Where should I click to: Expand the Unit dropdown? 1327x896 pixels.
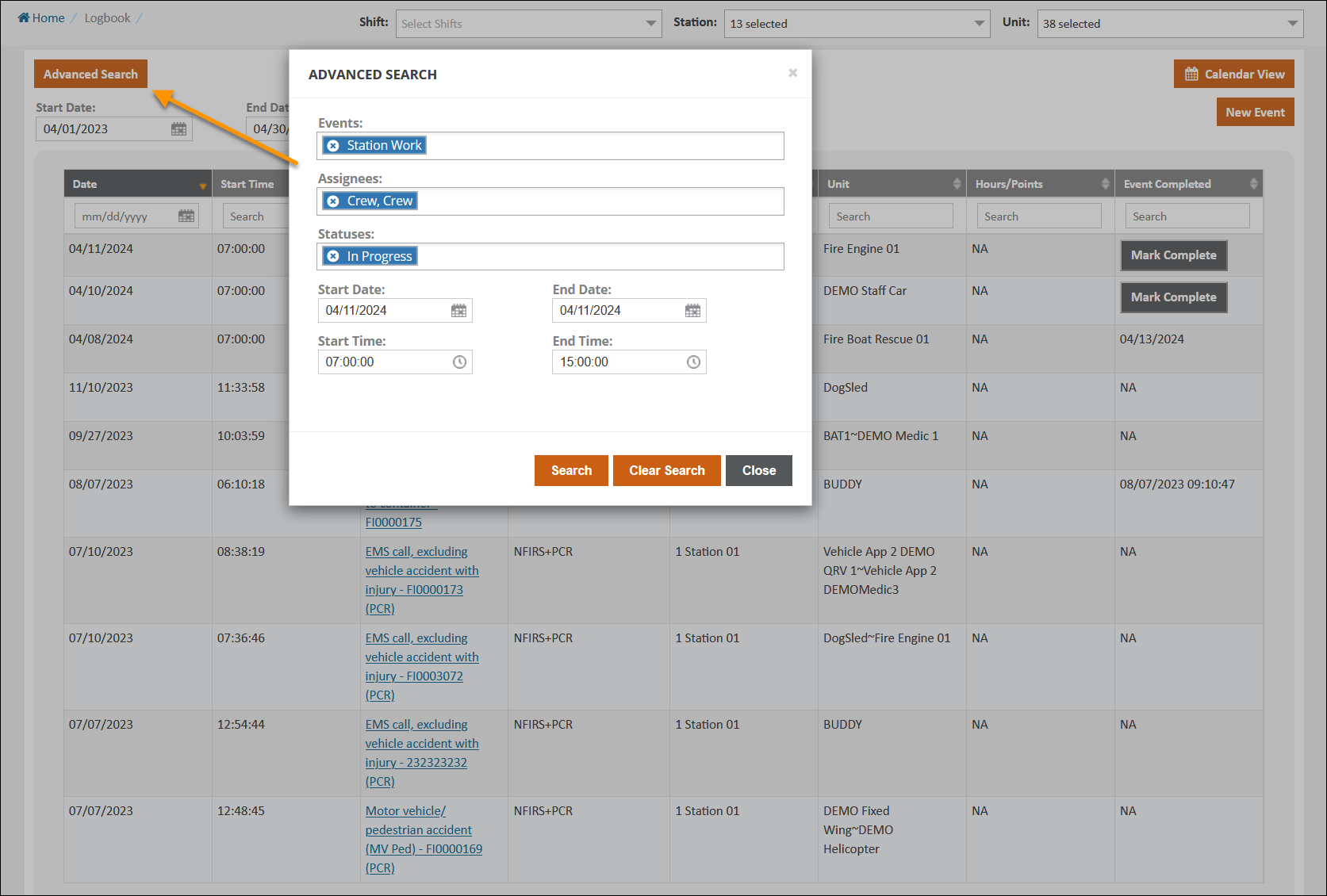click(1170, 24)
